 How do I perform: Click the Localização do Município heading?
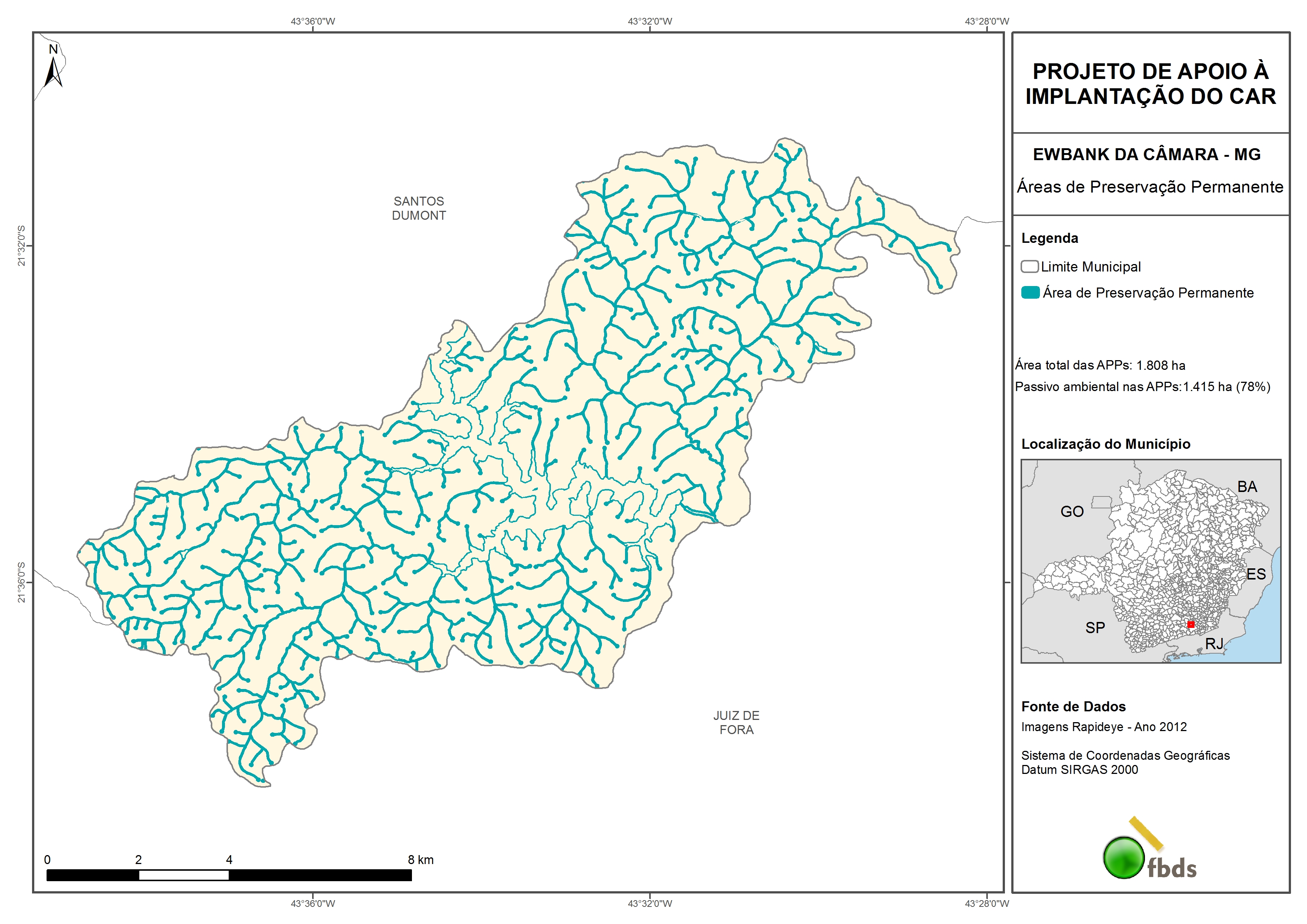point(1105,444)
